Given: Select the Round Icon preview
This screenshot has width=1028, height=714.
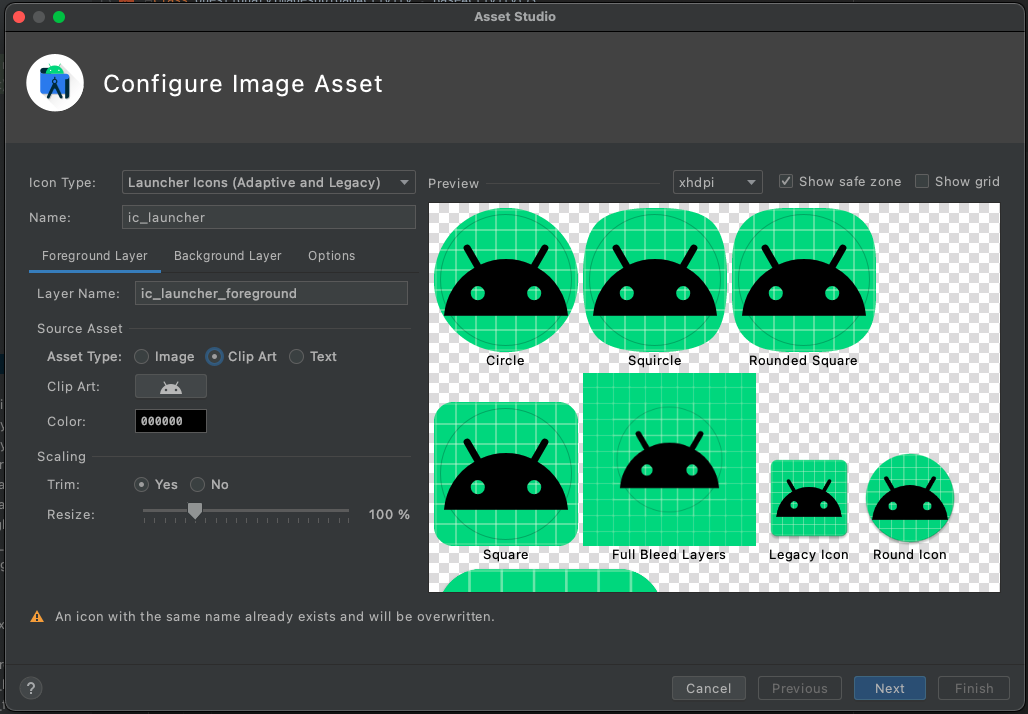Looking at the screenshot, I should point(910,498).
